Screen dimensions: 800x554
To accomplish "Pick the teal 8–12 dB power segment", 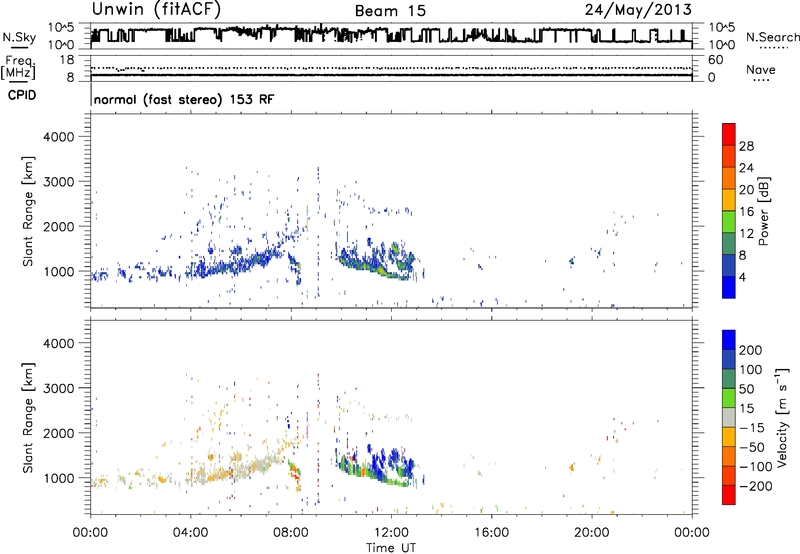I will [729, 244].
